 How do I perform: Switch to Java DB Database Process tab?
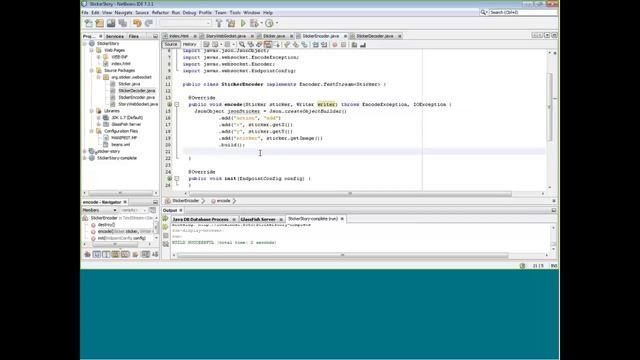(x=200, y=219)
